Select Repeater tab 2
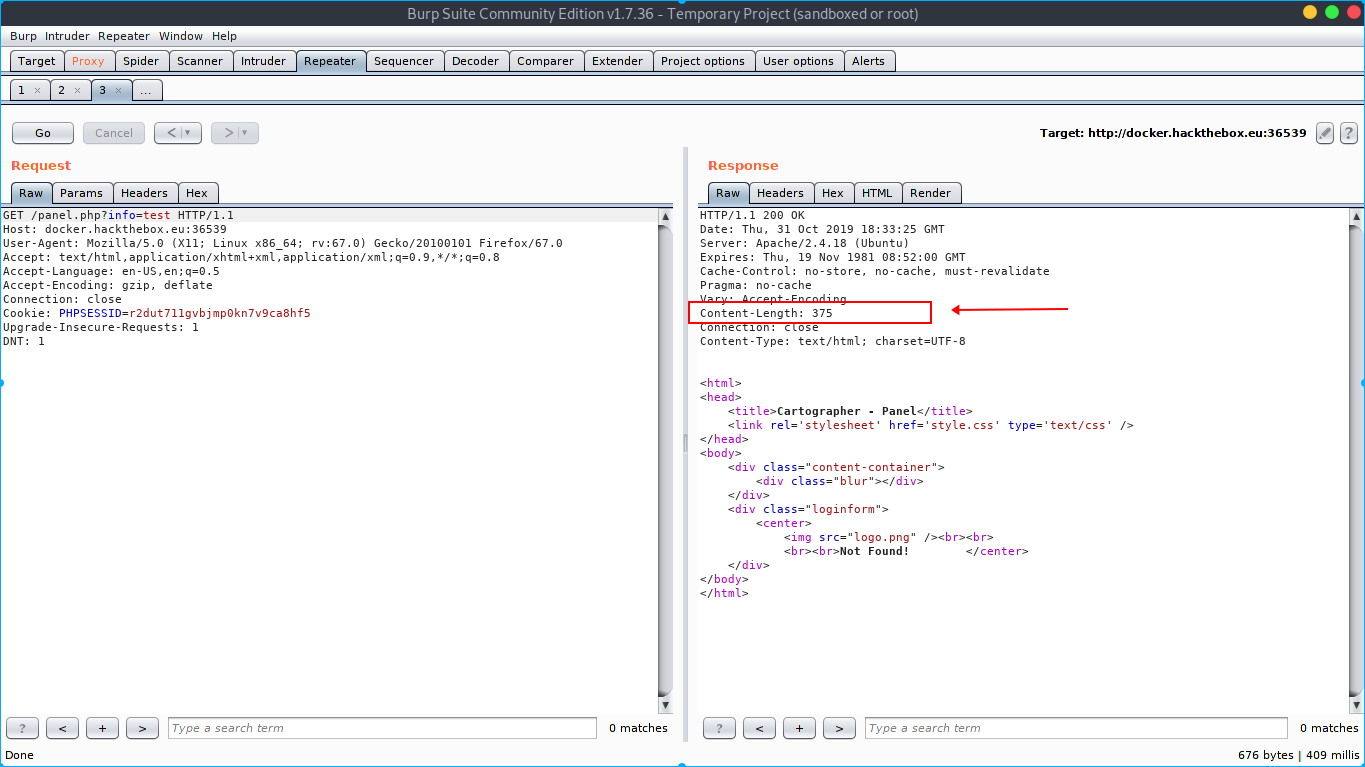 tap(61, 90)
